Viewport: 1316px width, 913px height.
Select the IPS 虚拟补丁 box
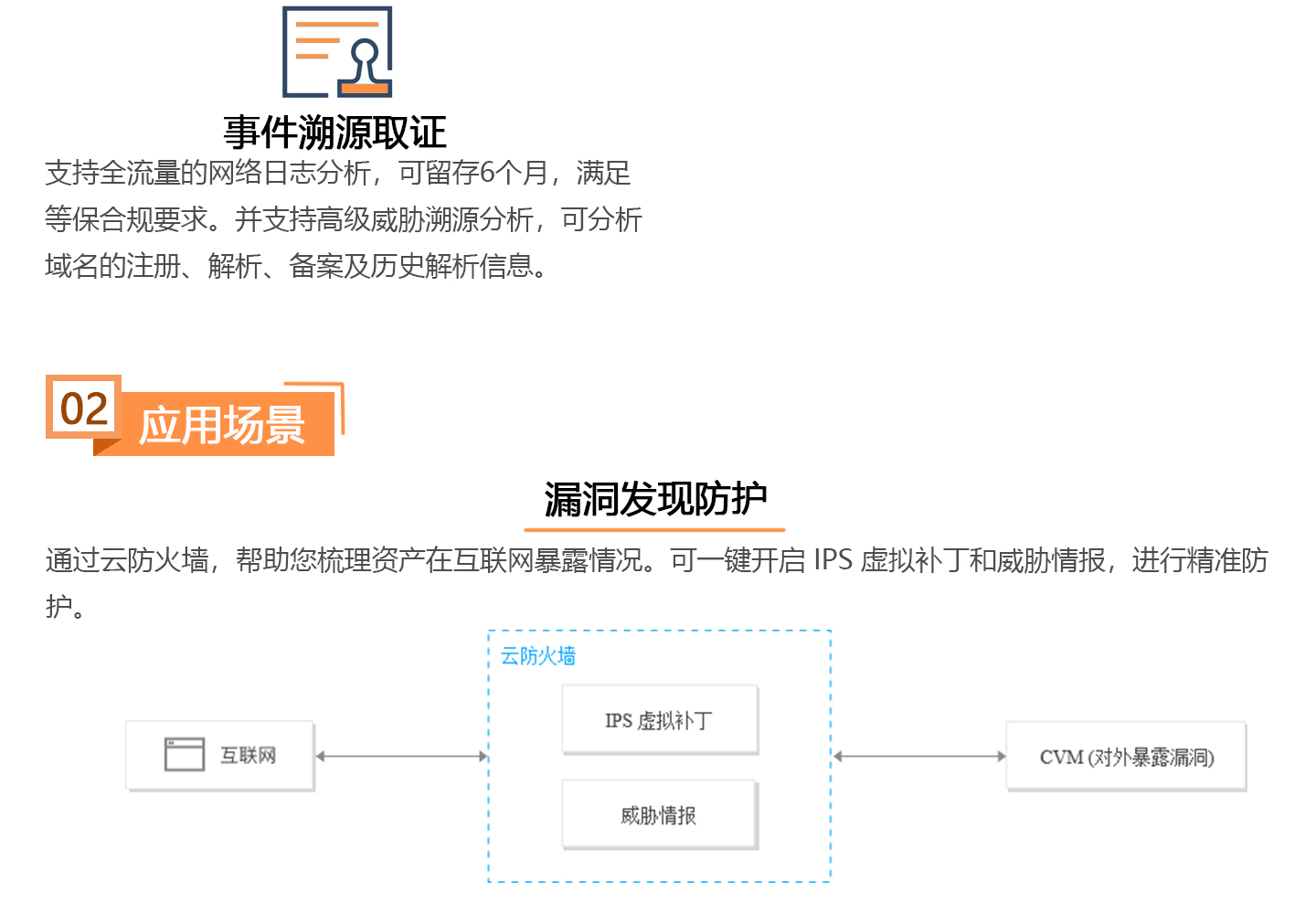660,720
